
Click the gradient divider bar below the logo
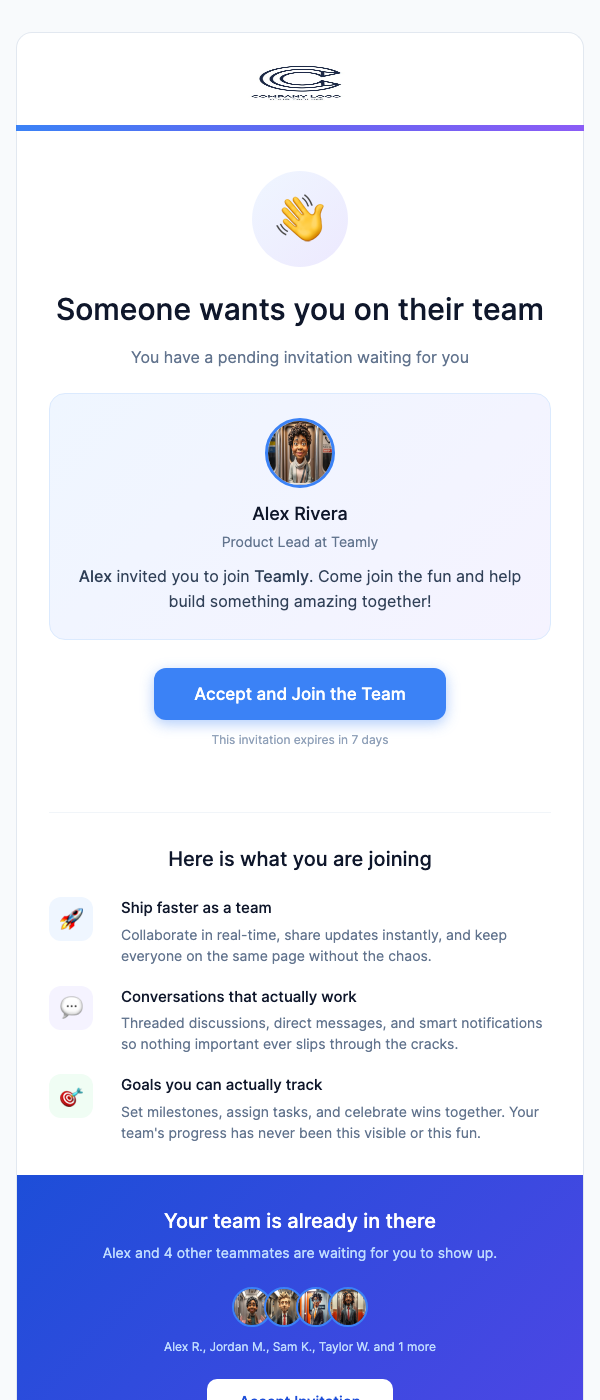[299, 128]
